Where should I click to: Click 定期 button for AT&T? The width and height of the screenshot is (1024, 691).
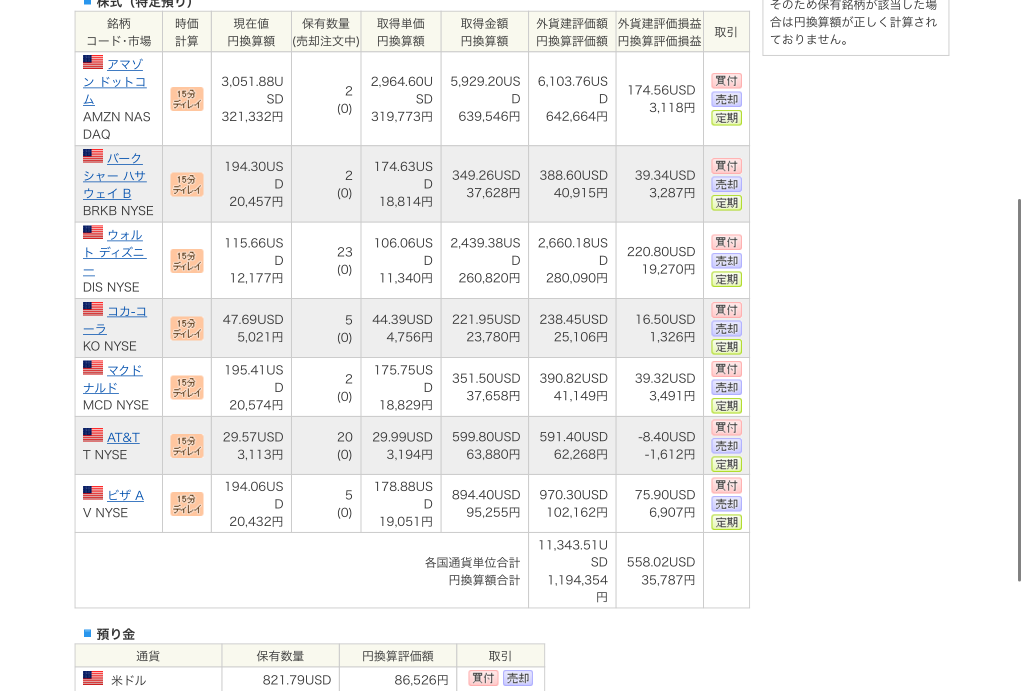pos(726,464)
